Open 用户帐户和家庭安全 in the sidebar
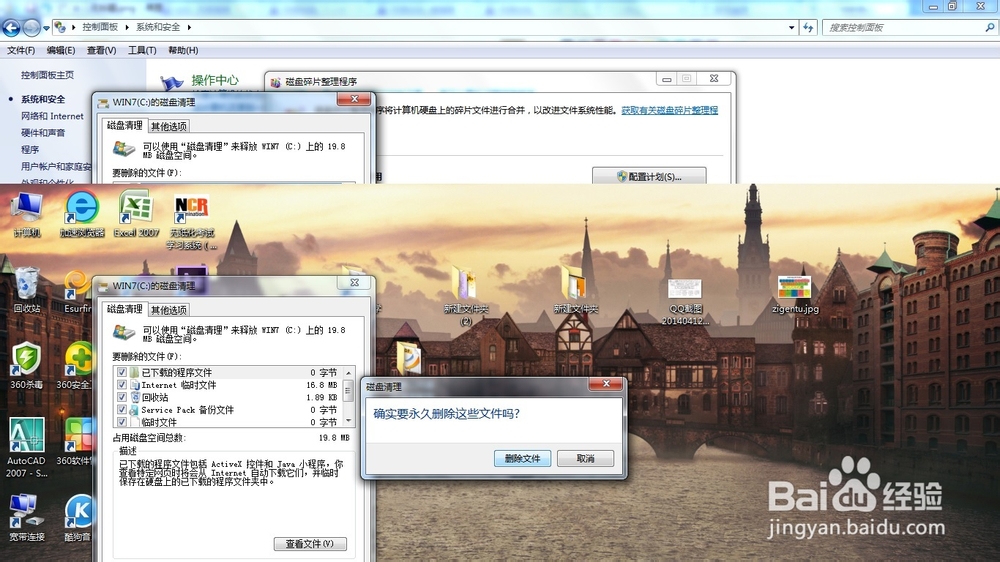This screenshot has height=562, width=1000. tap(56, 166)
